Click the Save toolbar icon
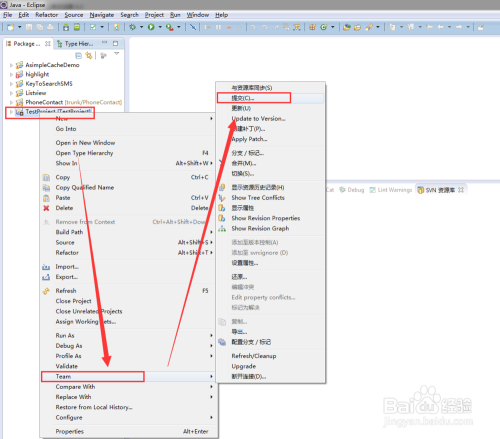The width and height of the screenshot is (500, 439). pos(29,27)
